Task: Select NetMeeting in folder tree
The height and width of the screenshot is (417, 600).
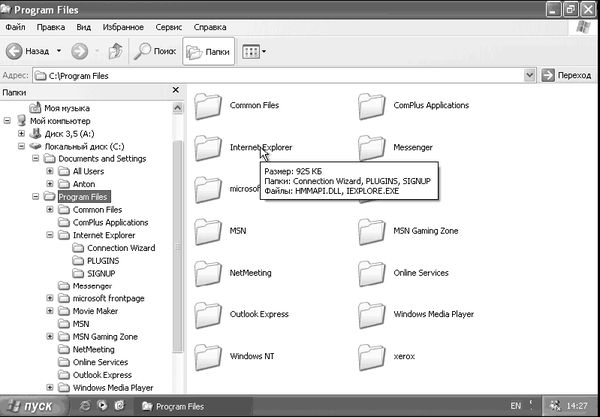Action: (86, 349)
